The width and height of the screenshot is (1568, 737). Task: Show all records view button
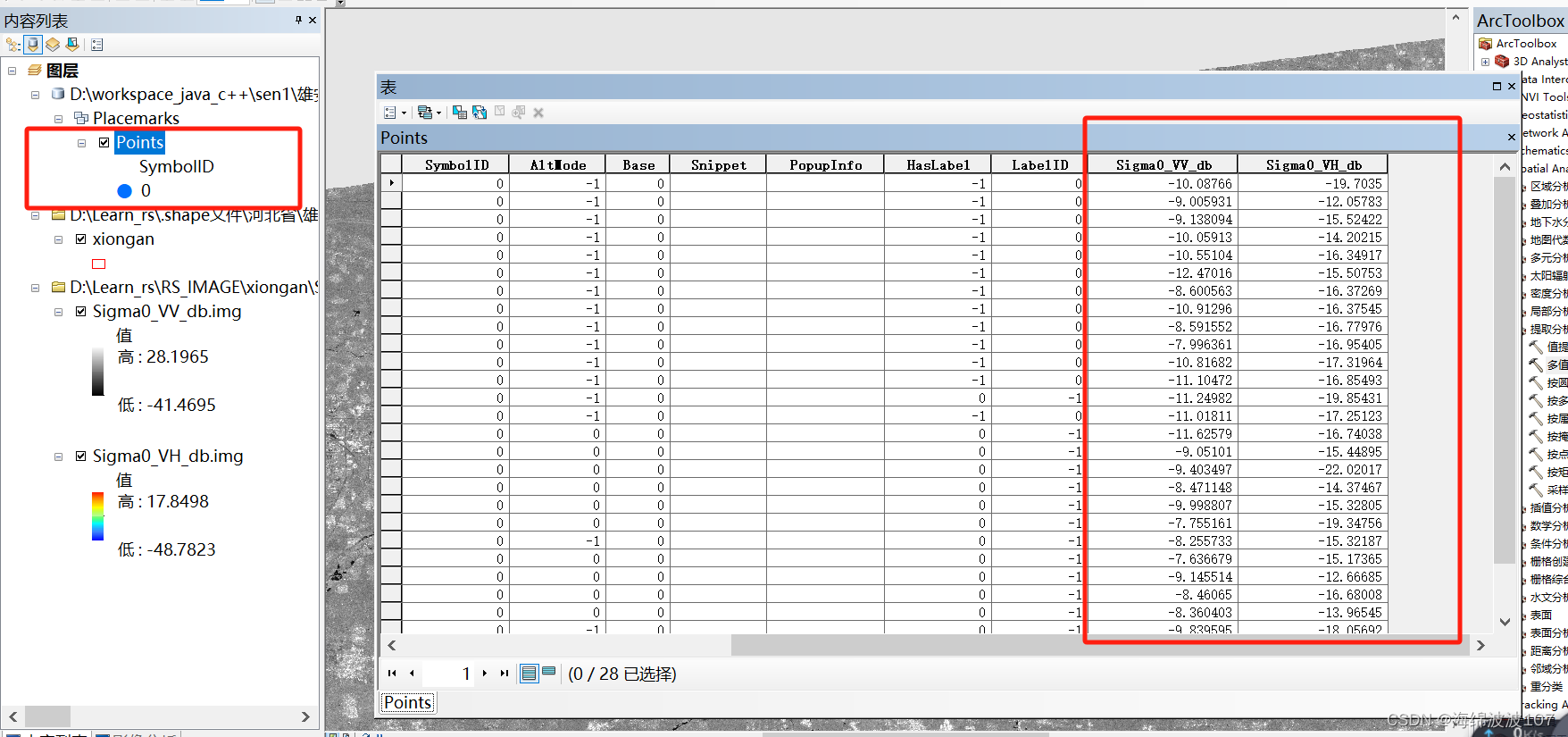coord(530,674)
